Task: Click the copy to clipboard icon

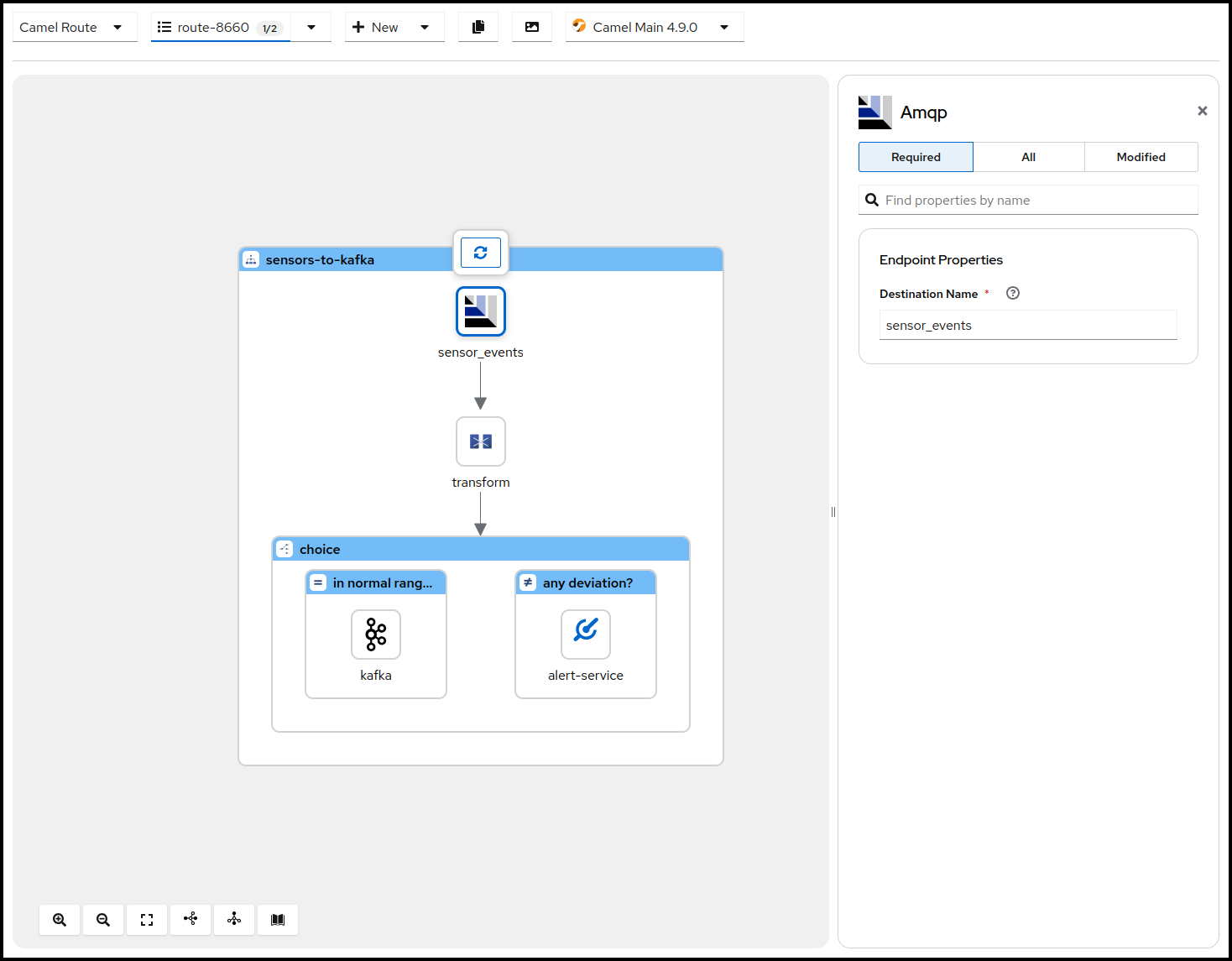Action: [478, 27]
